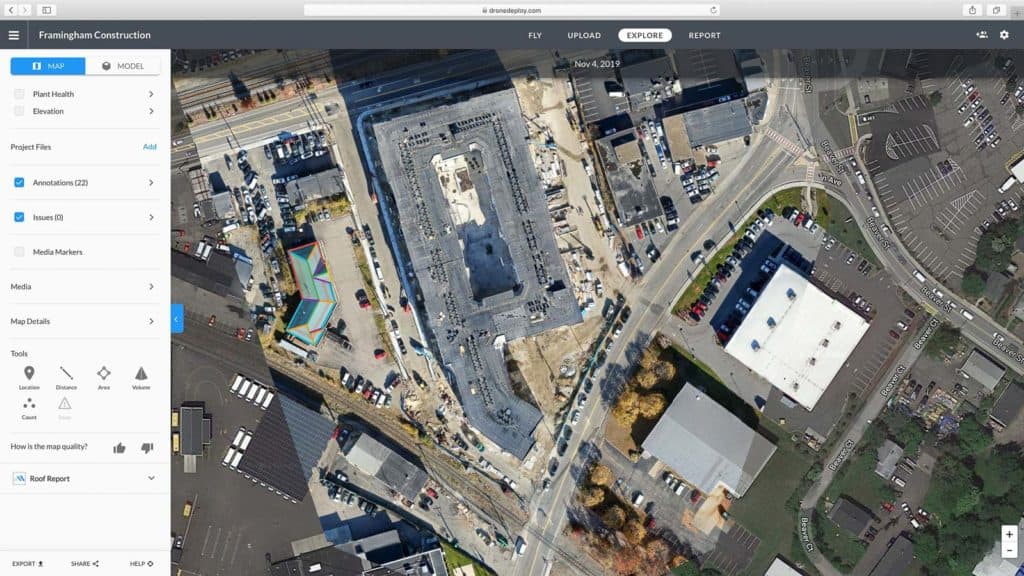
Task: Pick the Volume measurement tool
Action: (x=141, y=374)
